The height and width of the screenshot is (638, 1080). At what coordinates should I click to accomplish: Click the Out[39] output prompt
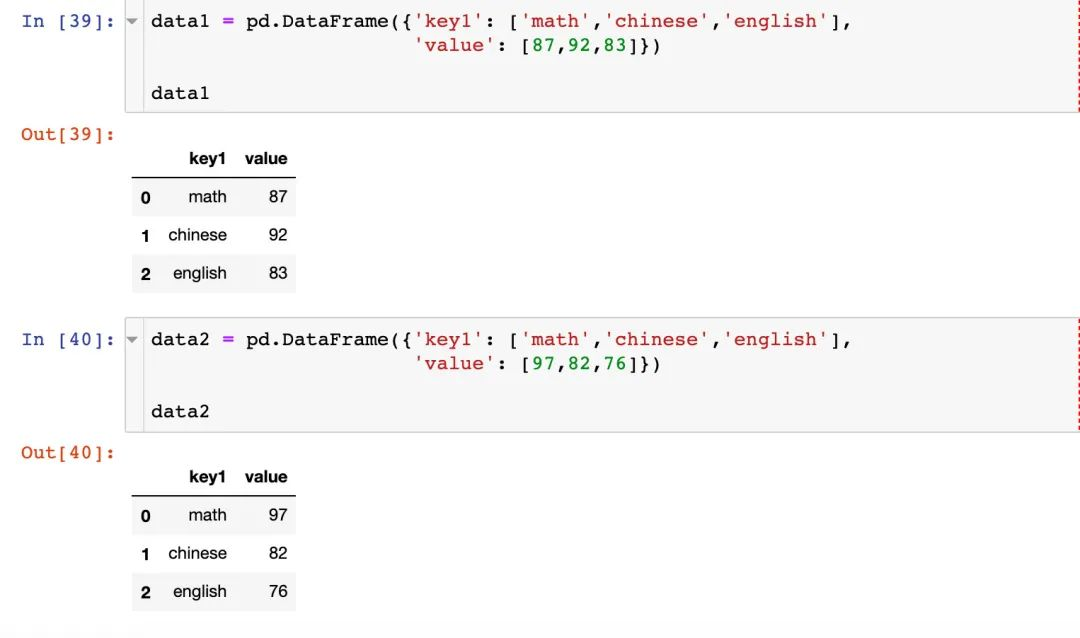[68, 134]
